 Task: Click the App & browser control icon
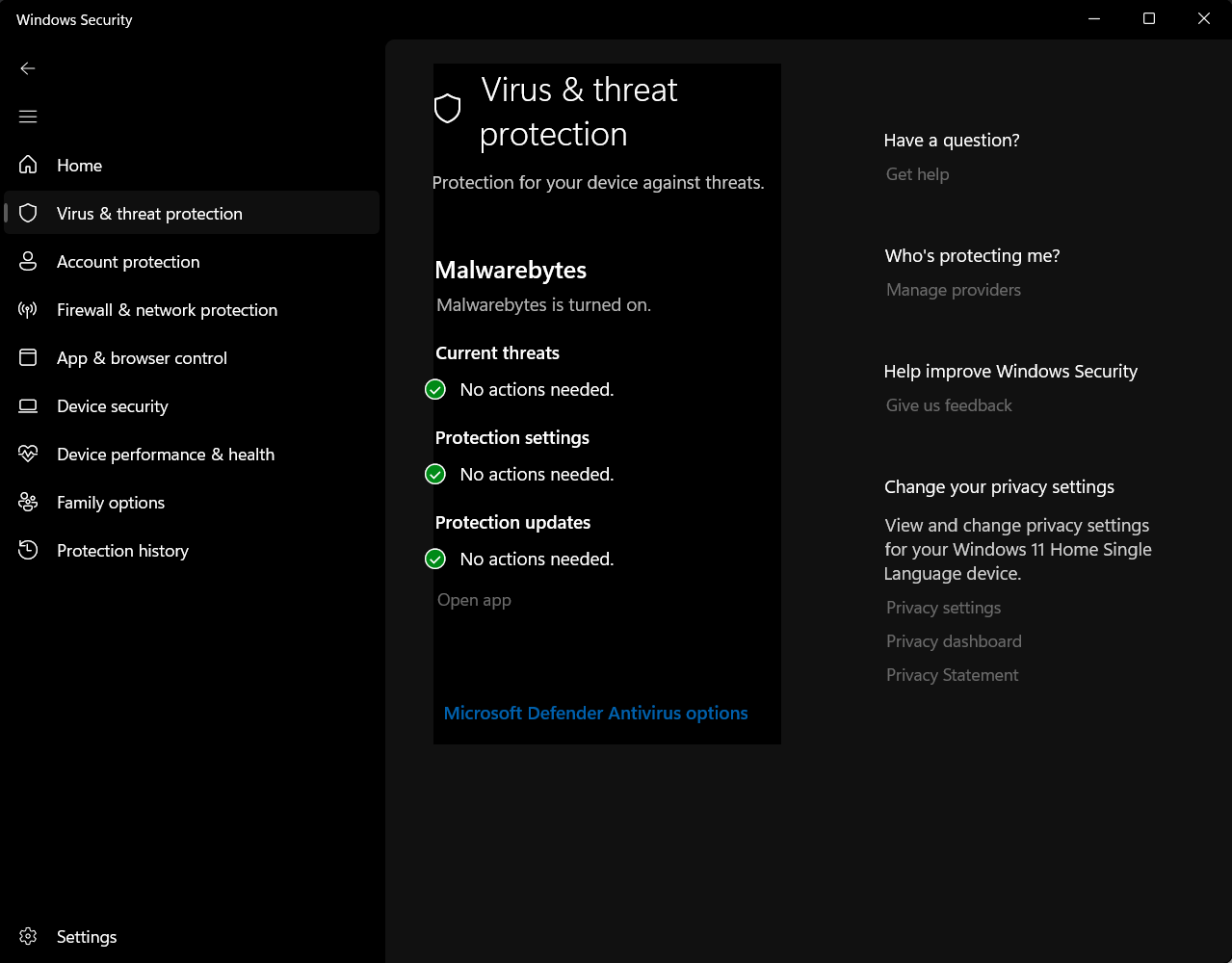tap(28, 358)
